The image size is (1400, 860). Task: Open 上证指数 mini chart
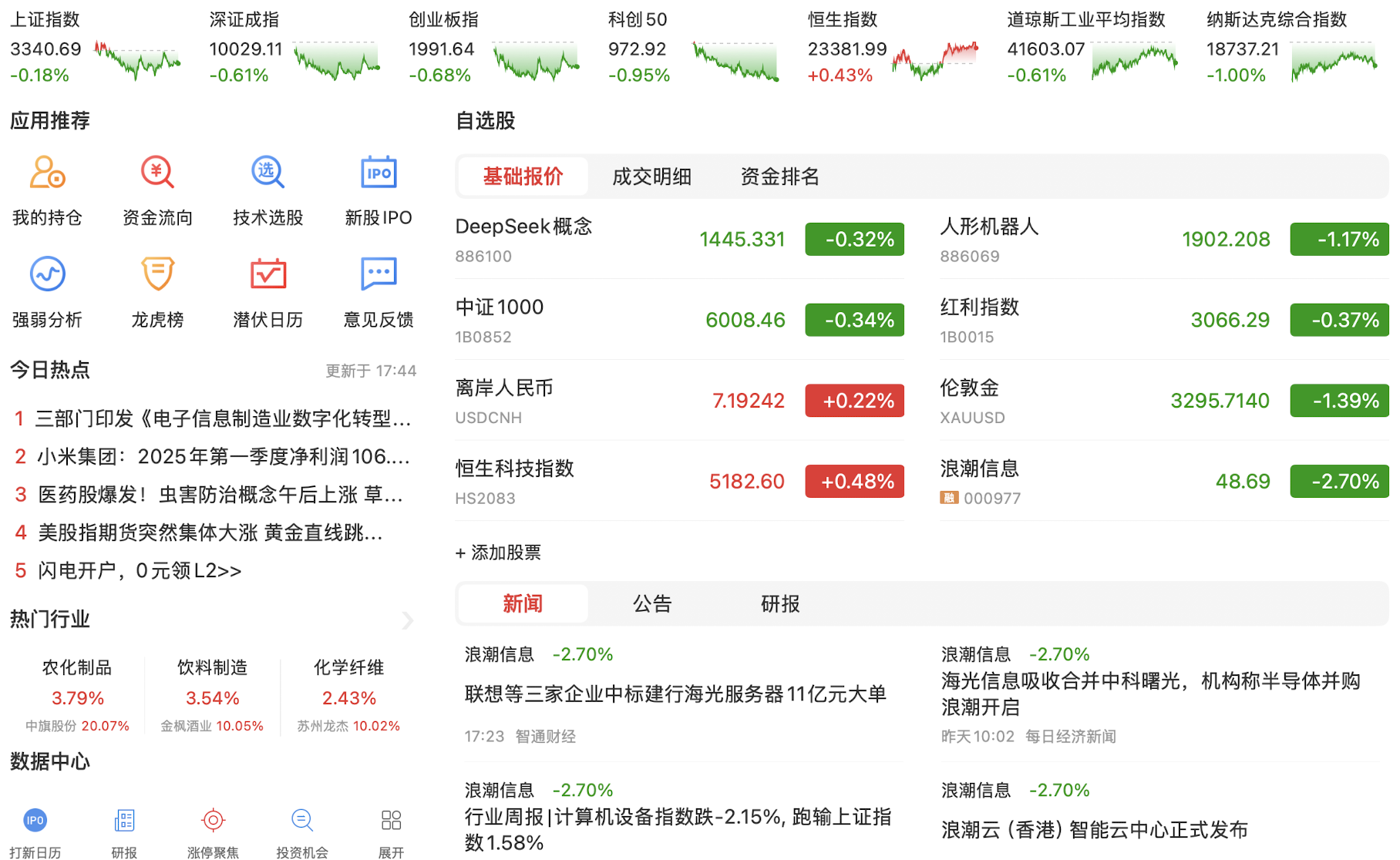click(137, 60)
